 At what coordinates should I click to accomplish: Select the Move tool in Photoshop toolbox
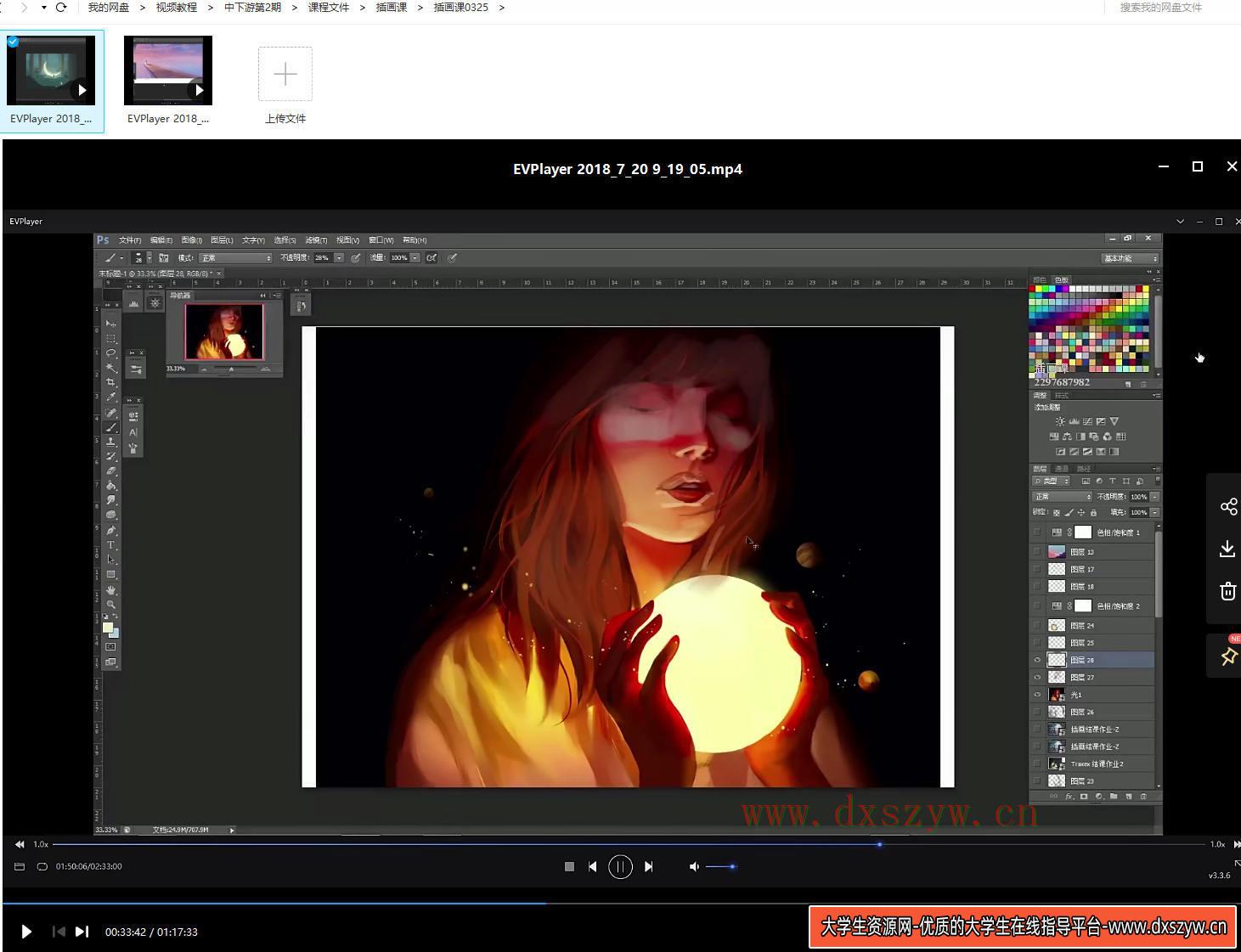pyautogui.click(x=110, y=324)
